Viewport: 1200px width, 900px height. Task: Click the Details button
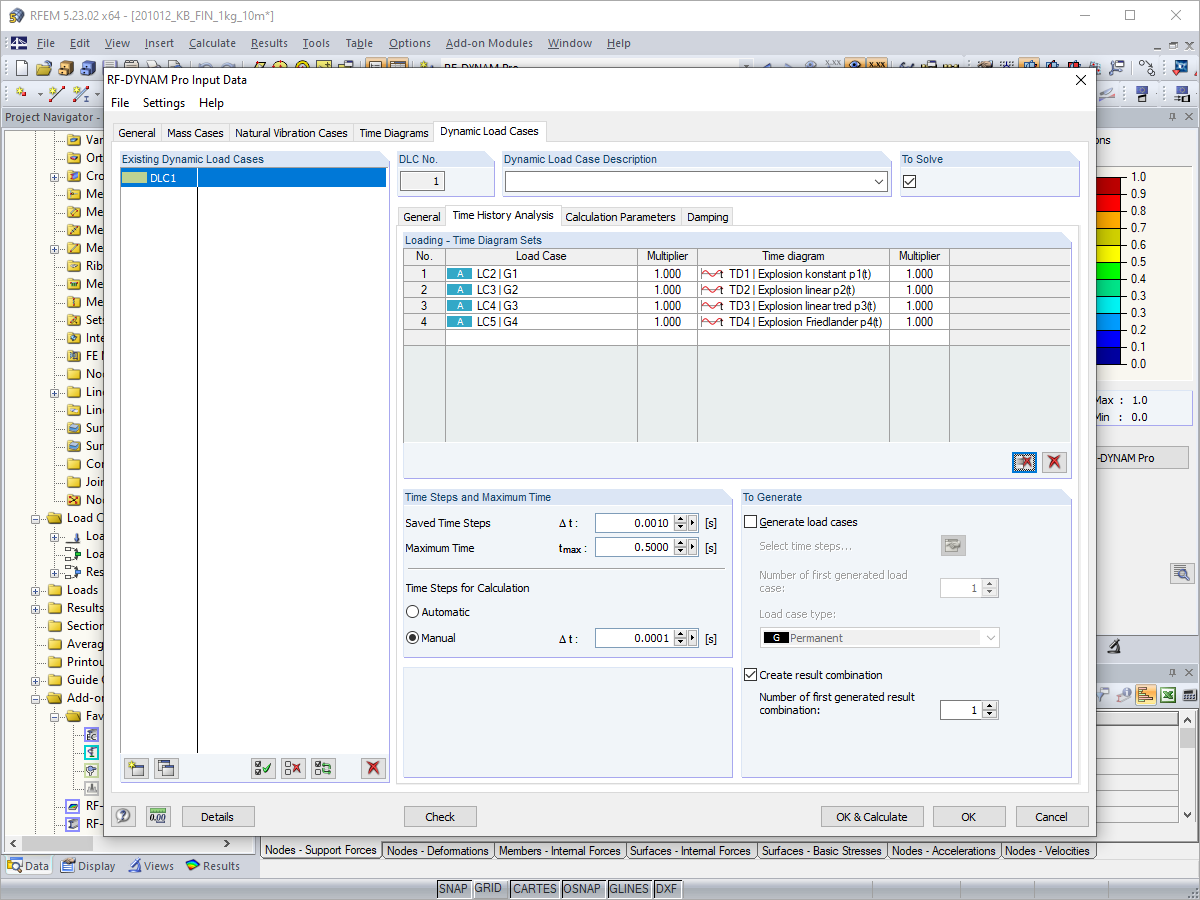[x=218, y=816]
